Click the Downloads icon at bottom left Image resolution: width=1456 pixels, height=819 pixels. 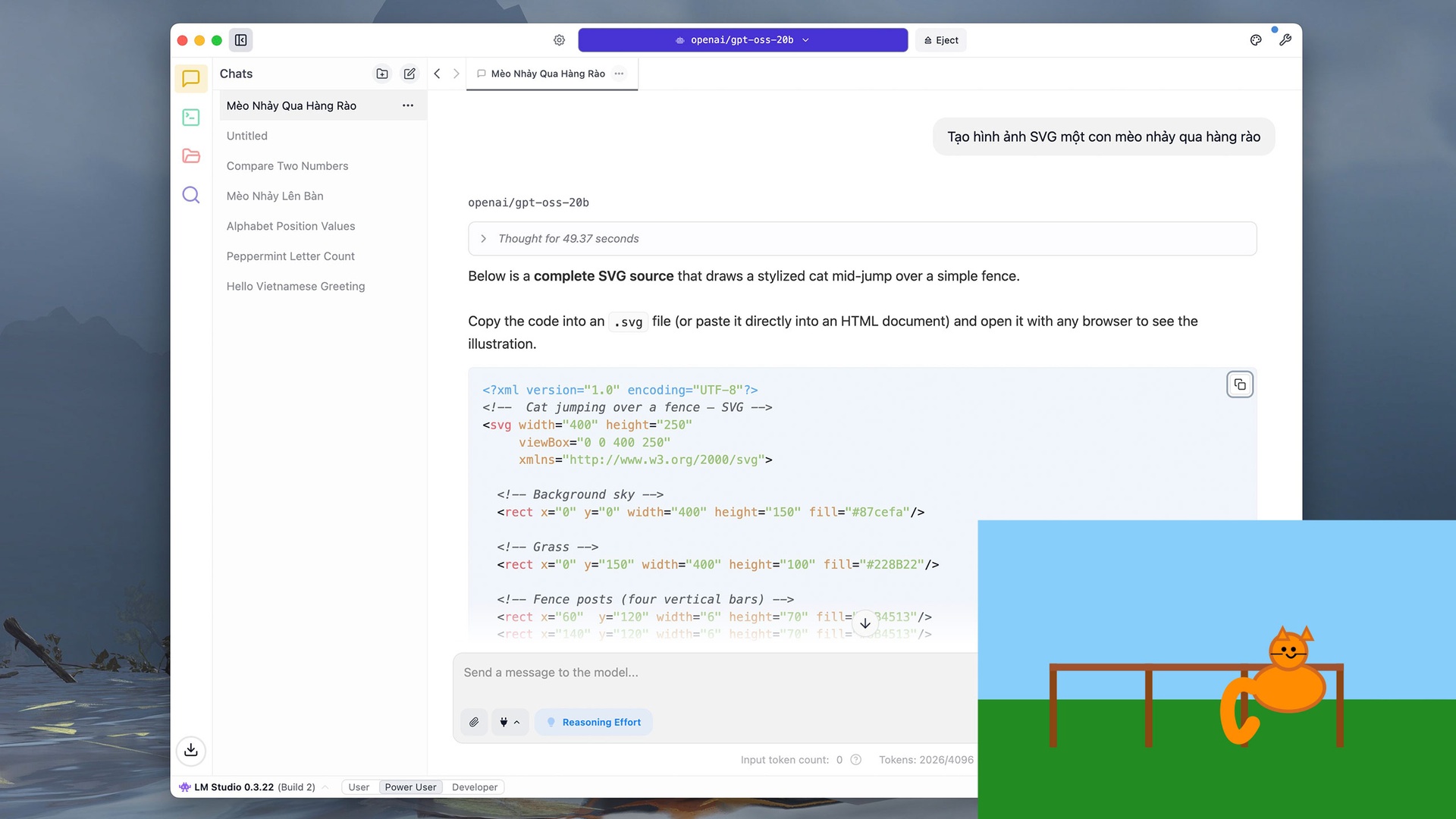click(x=191, y=750)
